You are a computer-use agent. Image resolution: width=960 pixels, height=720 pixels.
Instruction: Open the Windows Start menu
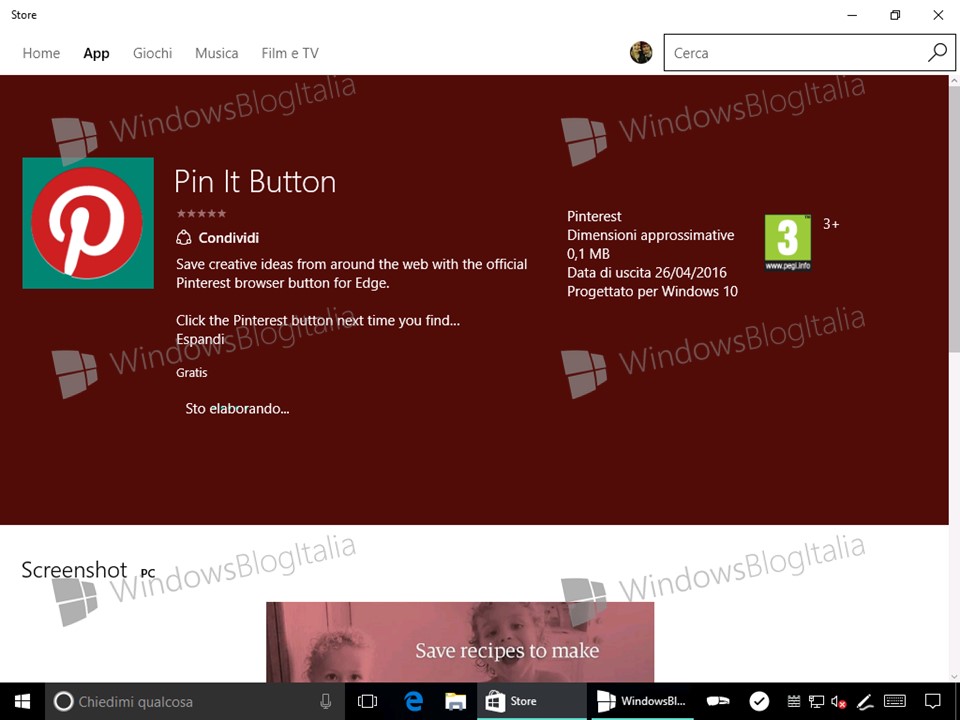tap(23, 702)
